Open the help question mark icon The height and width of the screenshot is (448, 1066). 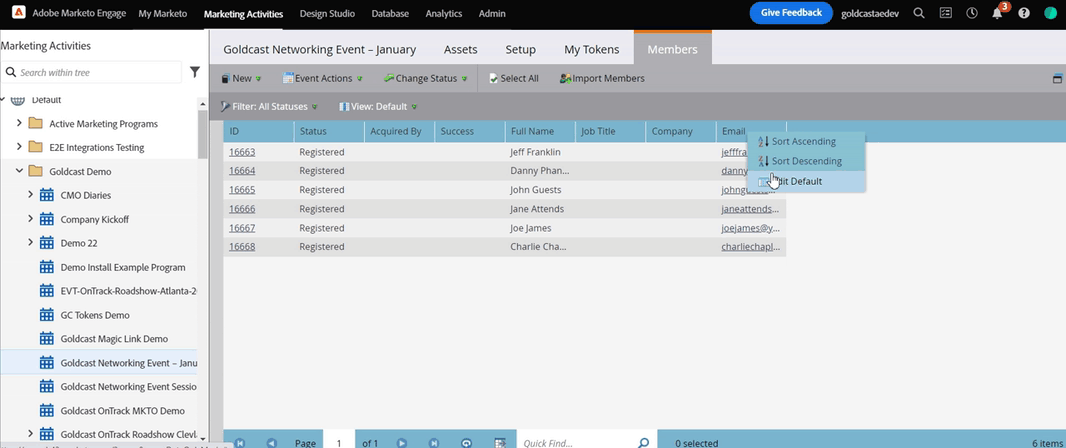click(x=1024, y=14)
